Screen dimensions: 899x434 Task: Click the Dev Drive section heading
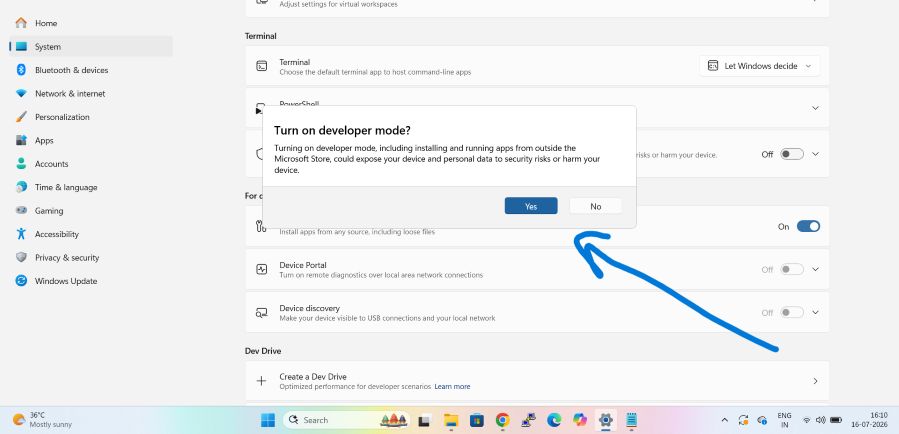[263, 350]
